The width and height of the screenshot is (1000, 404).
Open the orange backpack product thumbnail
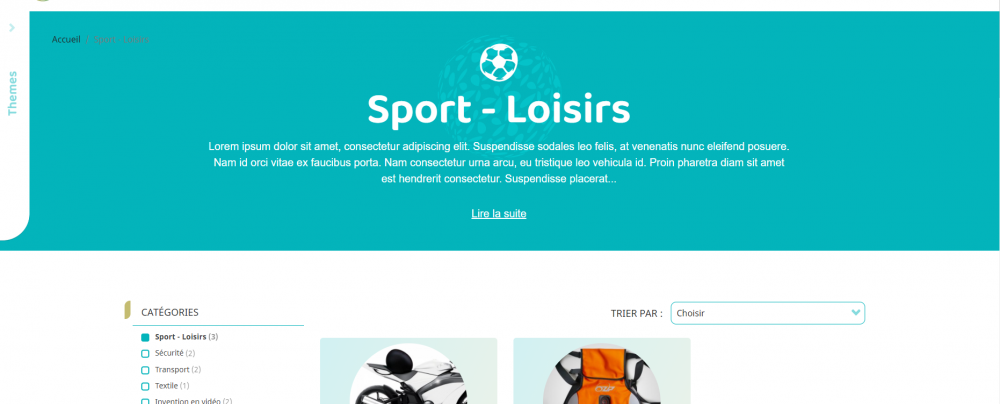click(x=601, y=371)
